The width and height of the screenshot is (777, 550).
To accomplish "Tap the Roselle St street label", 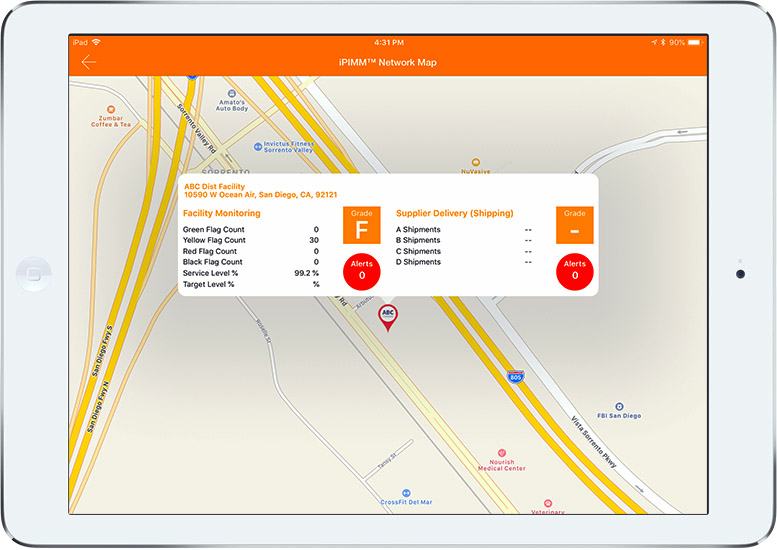I will tap(264, 331).
